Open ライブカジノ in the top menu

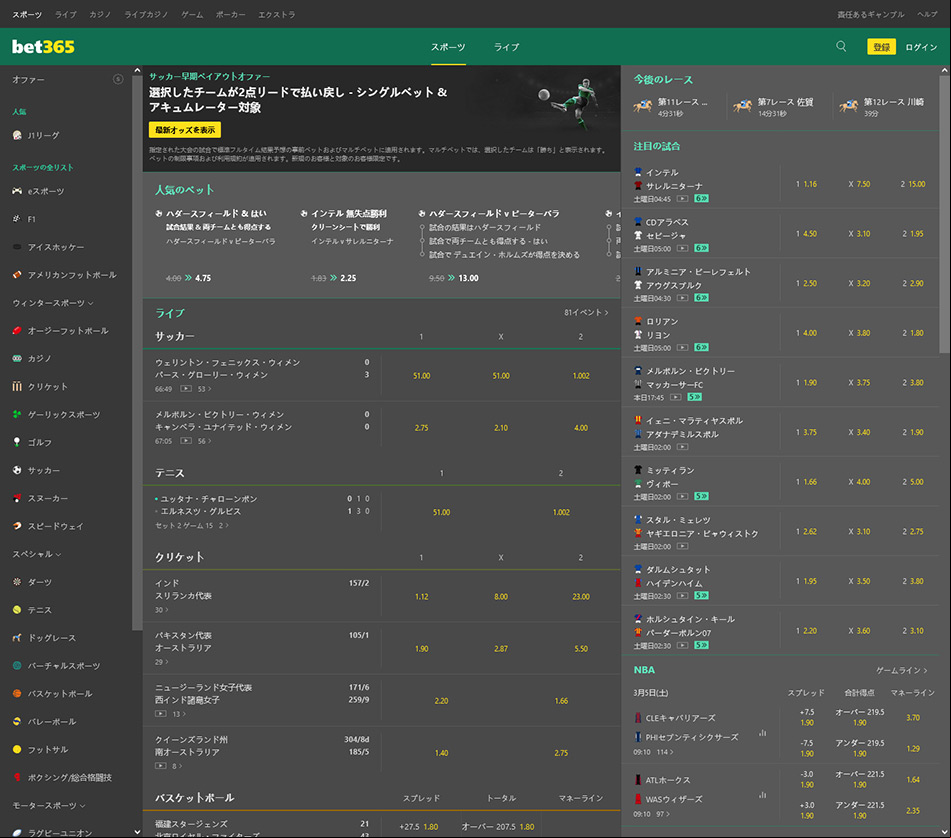point(146,15)
